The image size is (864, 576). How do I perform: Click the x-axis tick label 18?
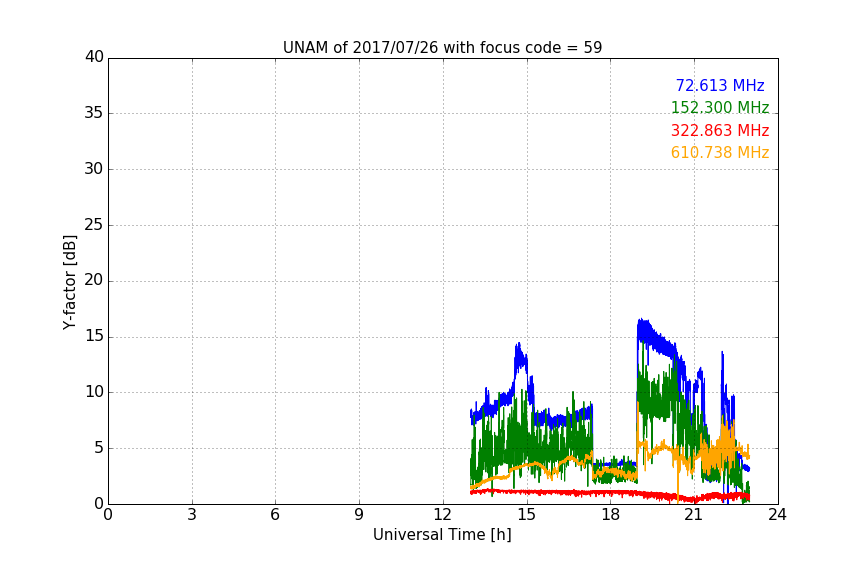click(610, 515)
